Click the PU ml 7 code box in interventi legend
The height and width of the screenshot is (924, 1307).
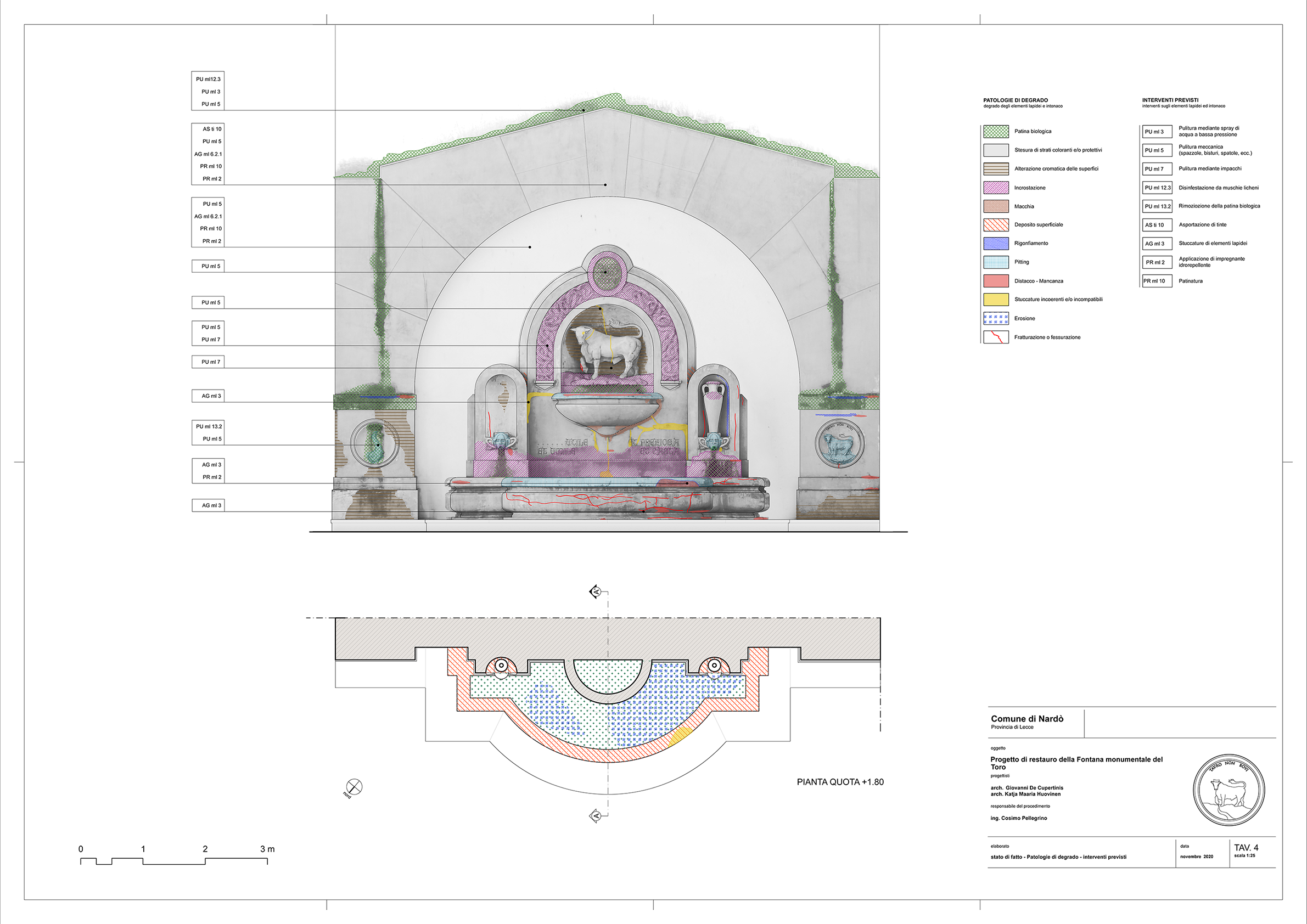(x=1157, y=169)
